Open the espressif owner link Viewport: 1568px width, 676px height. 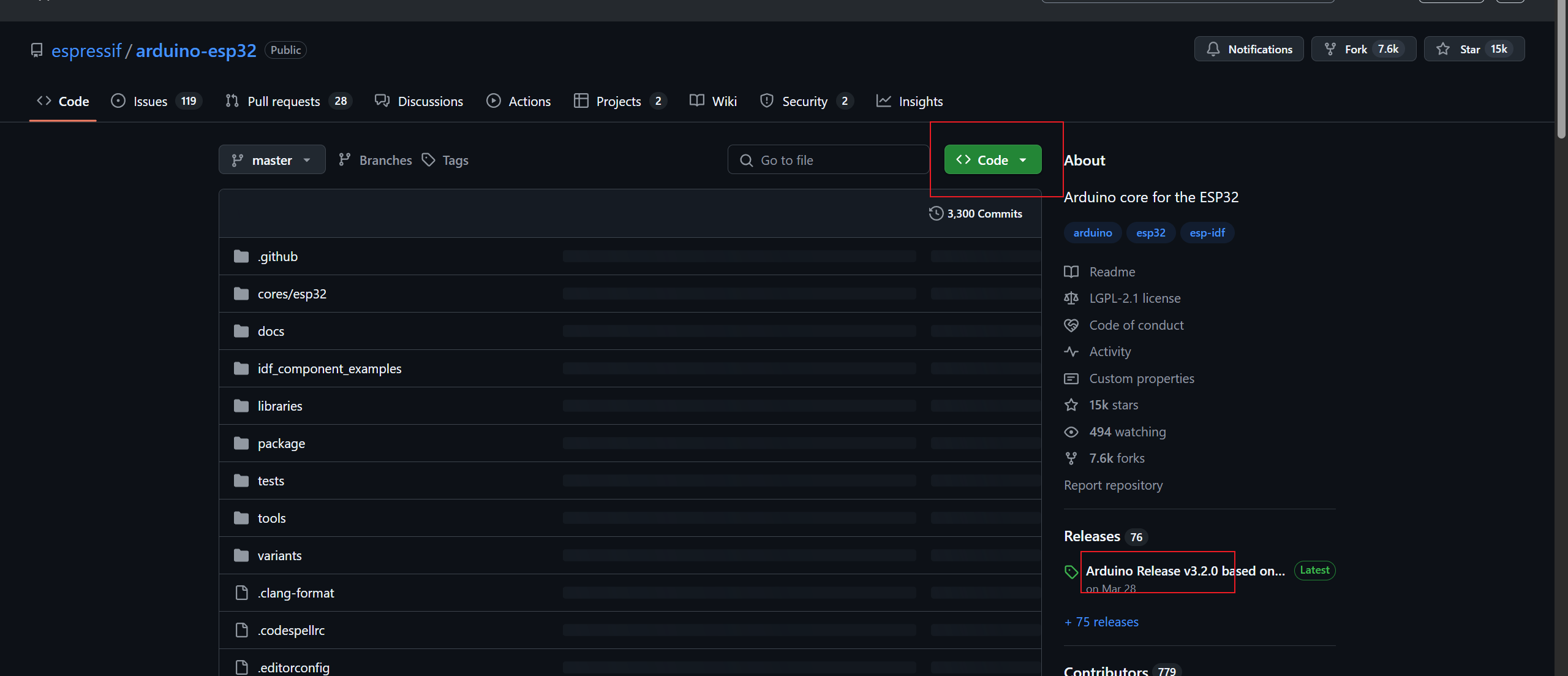click(86, 50)
